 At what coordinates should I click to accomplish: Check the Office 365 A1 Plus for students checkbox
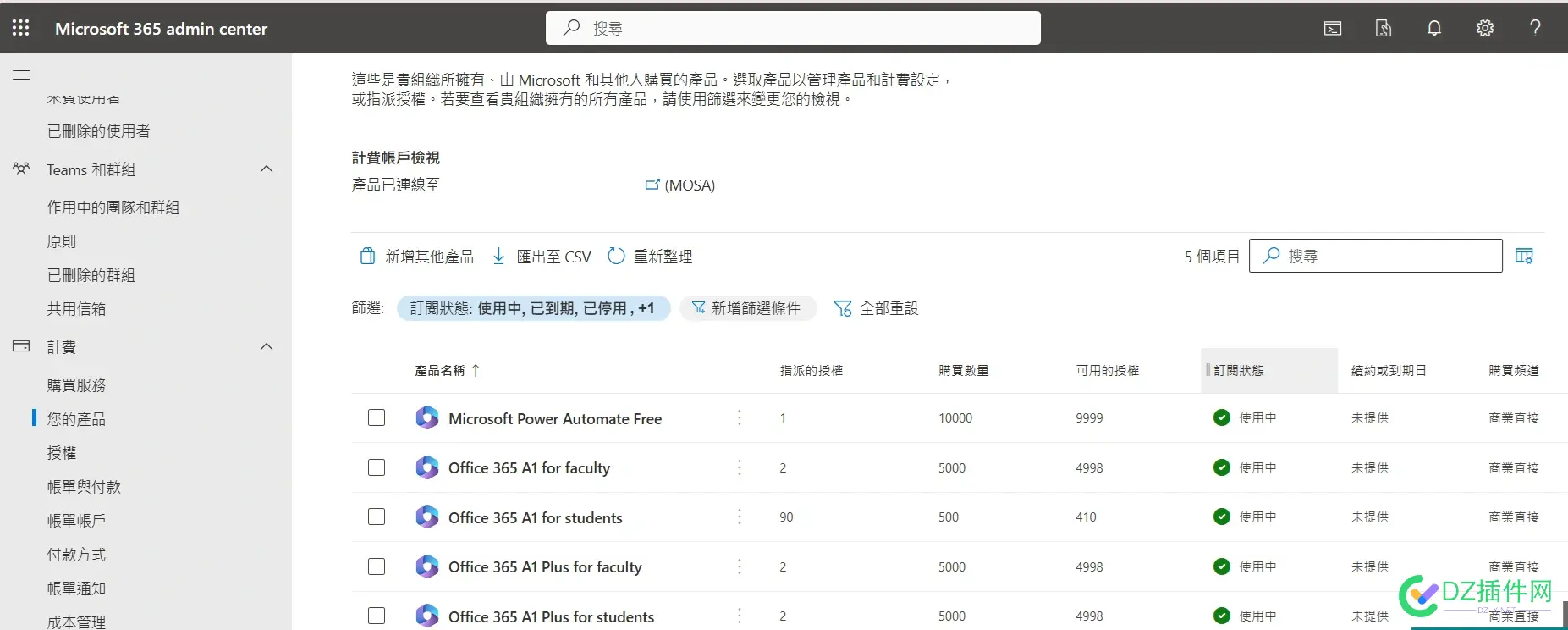377,616
